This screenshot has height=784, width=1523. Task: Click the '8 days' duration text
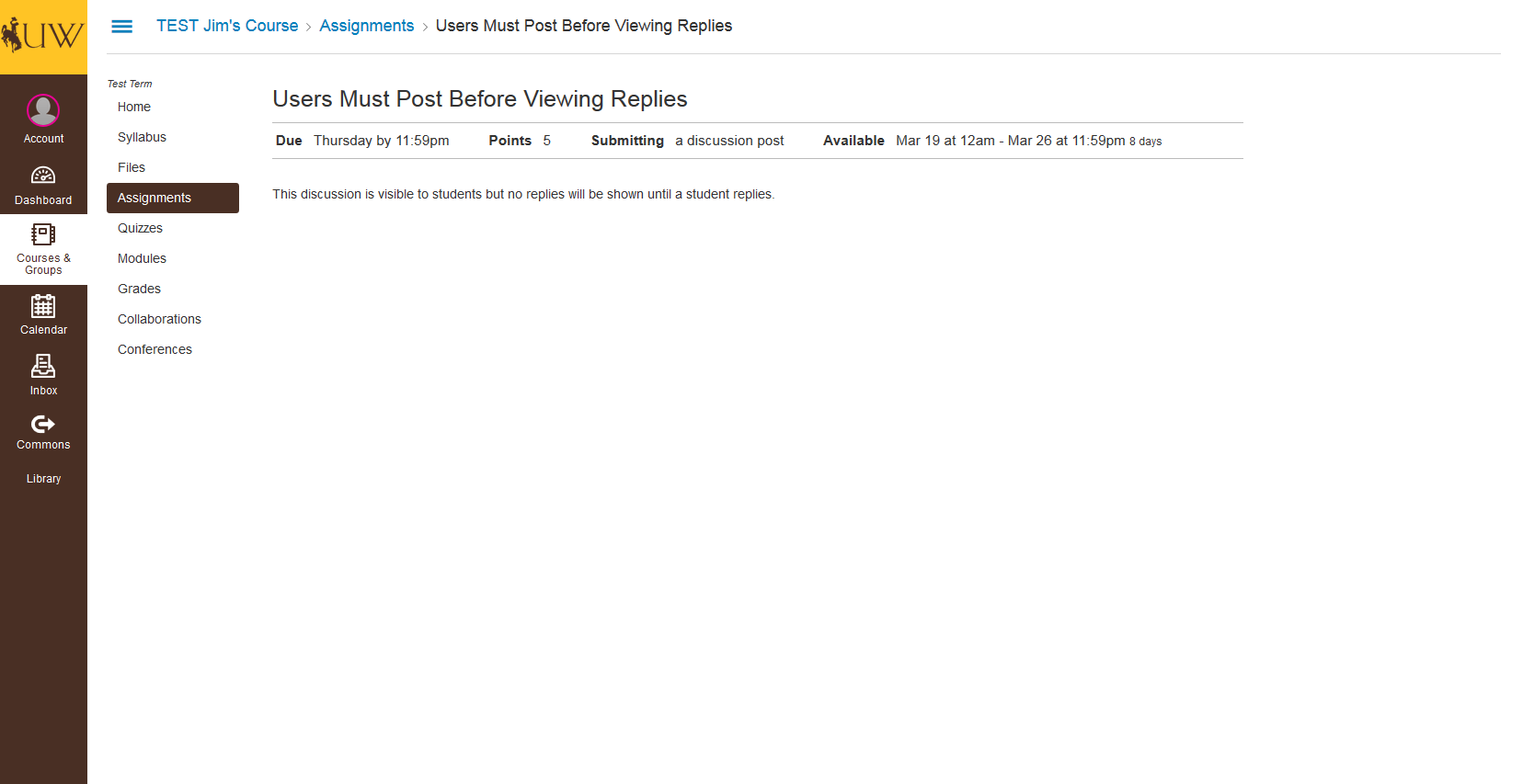point(1146,142)
